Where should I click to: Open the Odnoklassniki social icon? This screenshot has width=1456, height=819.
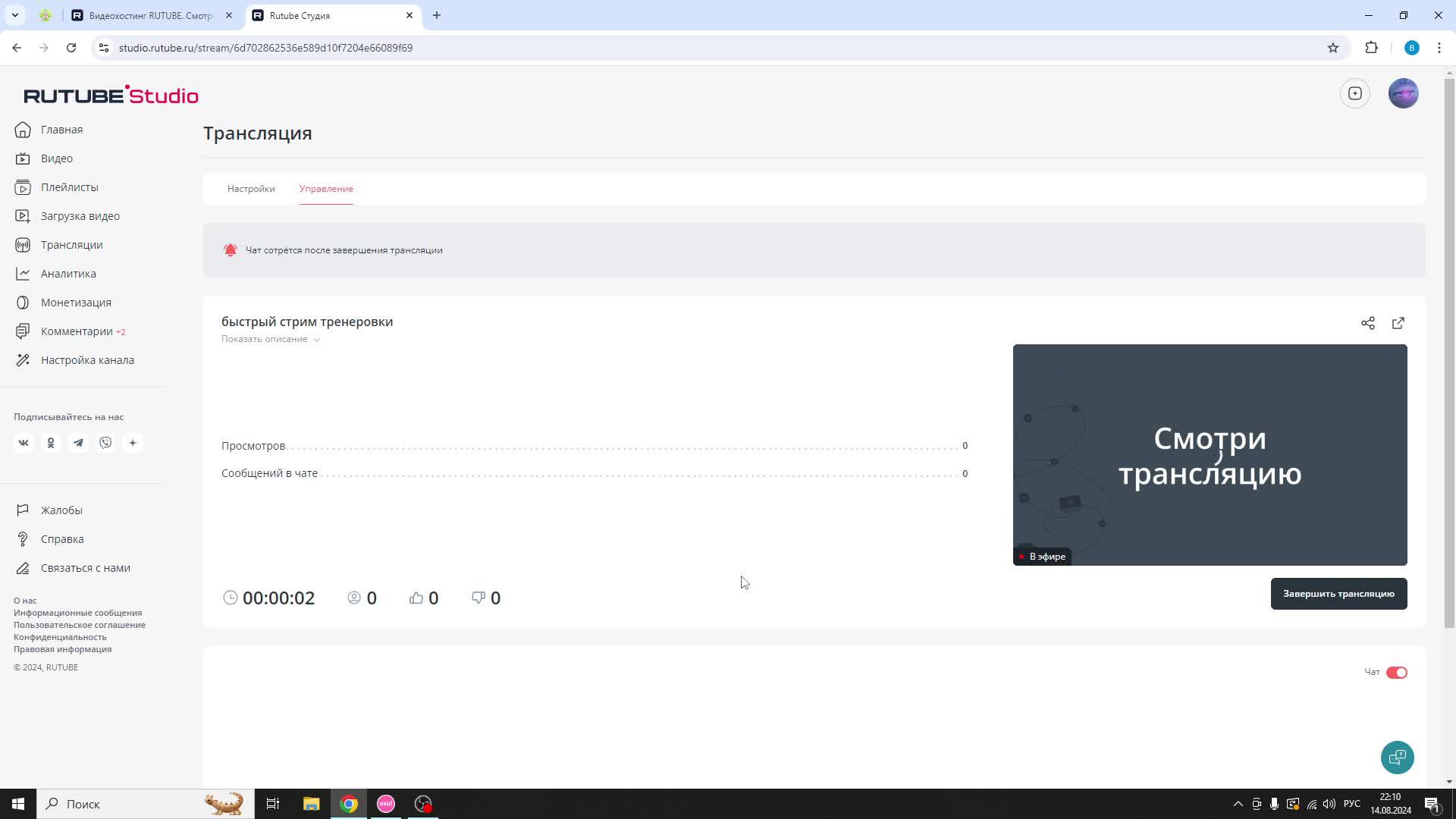[x=51, y=443]
